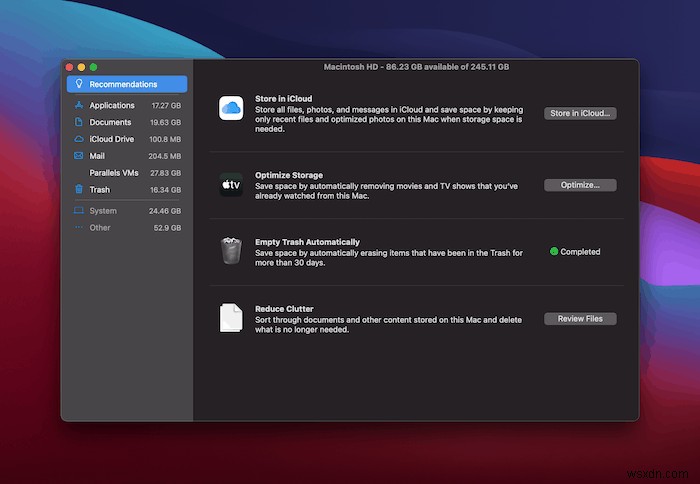Select Parallels VMs in sidebar

click(x=127, y=173)
